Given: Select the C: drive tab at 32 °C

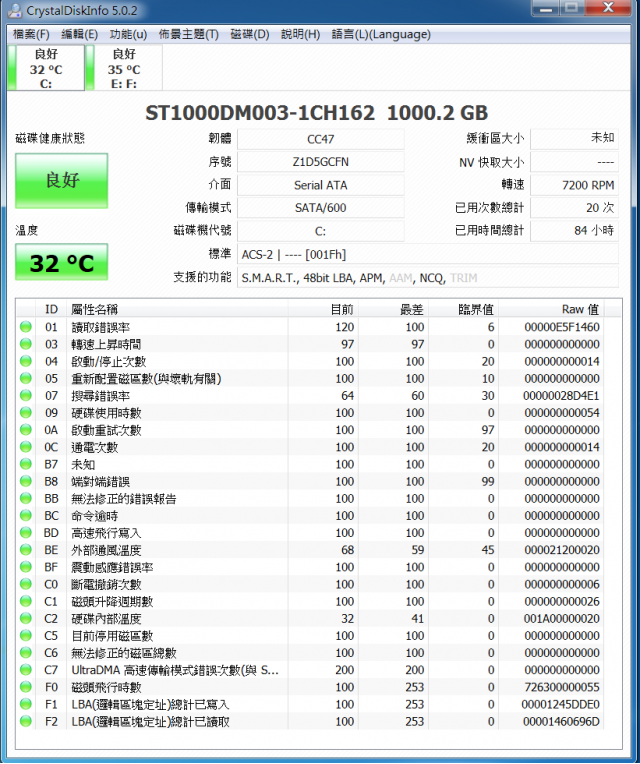Looking at the screenshot, I should coord(46,68).
